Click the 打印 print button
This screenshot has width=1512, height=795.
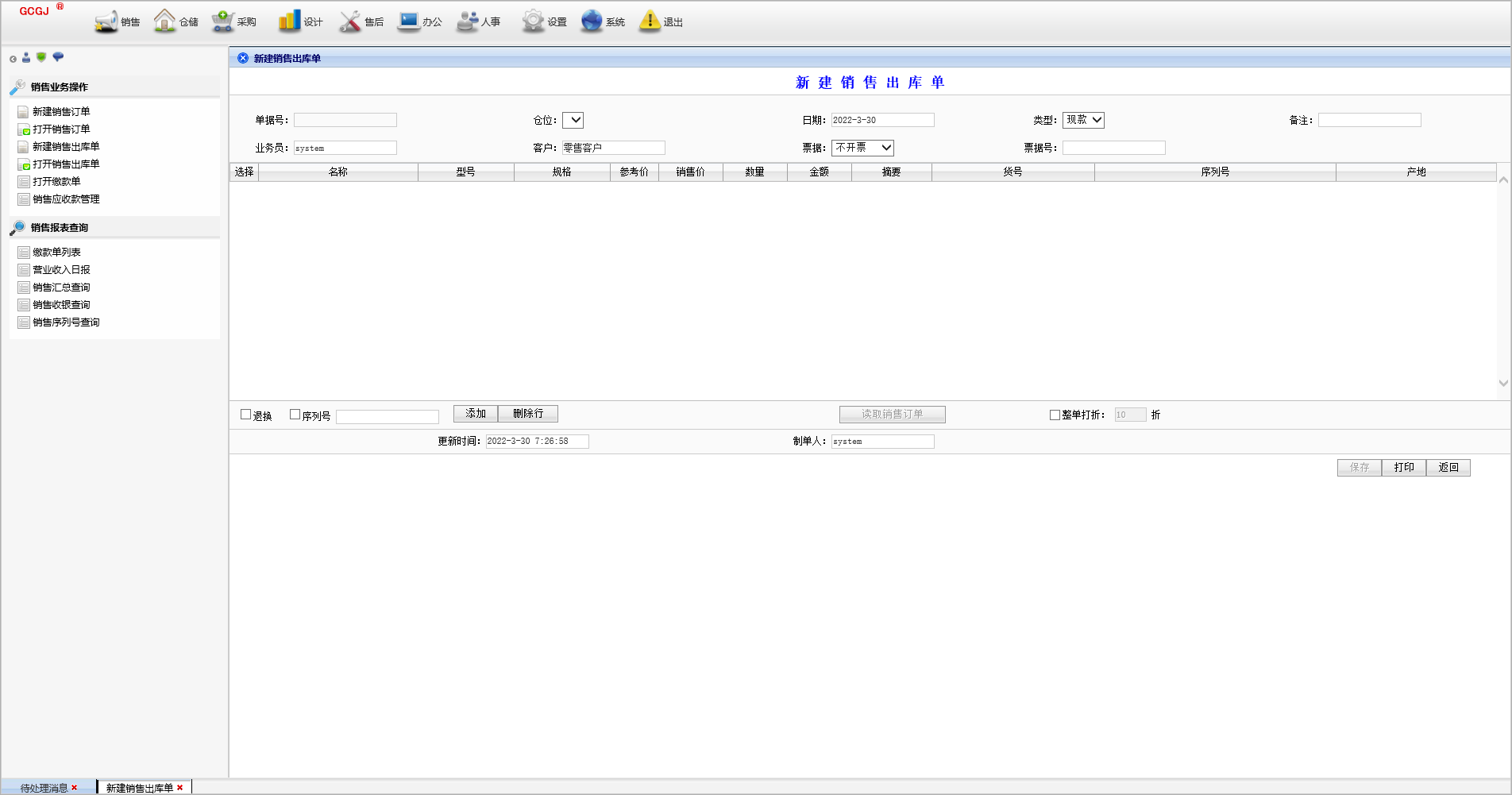pos(1403,468)
